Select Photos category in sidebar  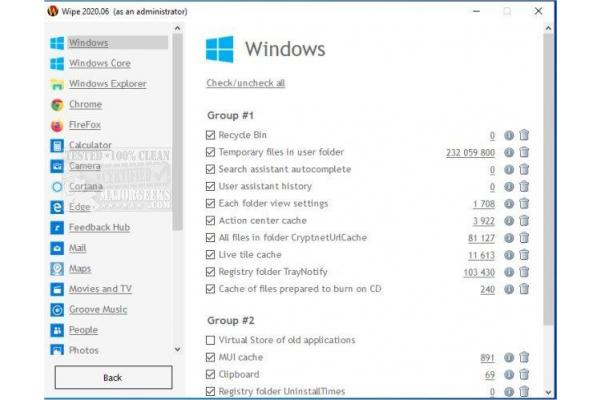(x=83, y=350)
